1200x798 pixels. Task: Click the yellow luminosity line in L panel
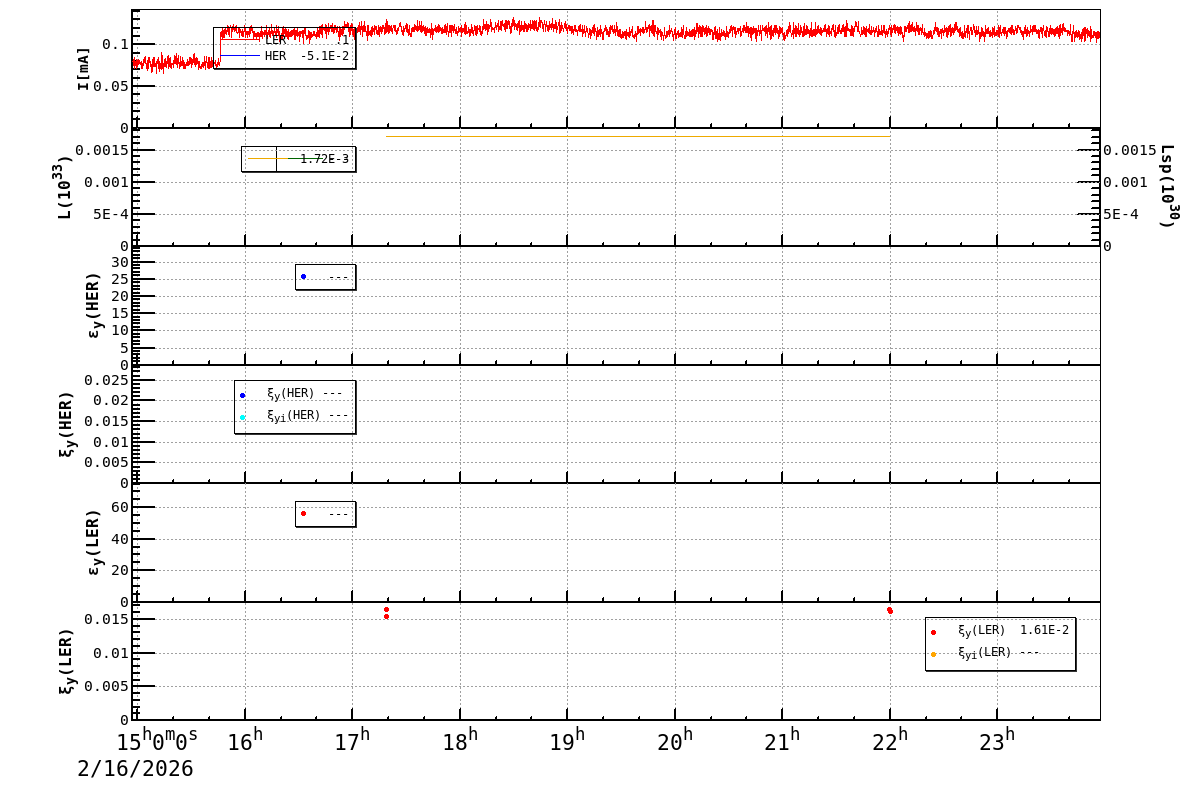[637, 136]
